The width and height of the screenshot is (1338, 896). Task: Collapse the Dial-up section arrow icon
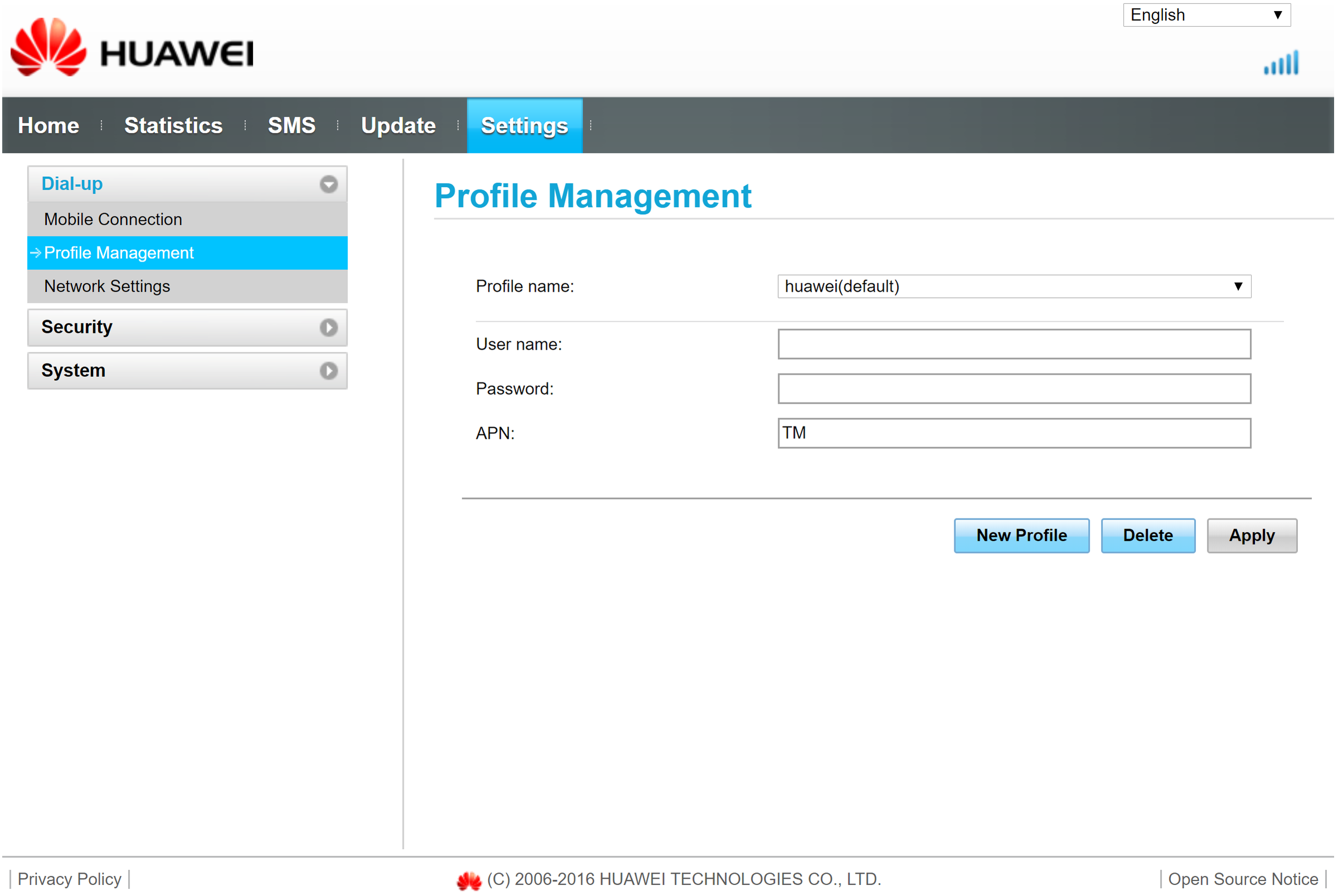click(x=328, y=184)
